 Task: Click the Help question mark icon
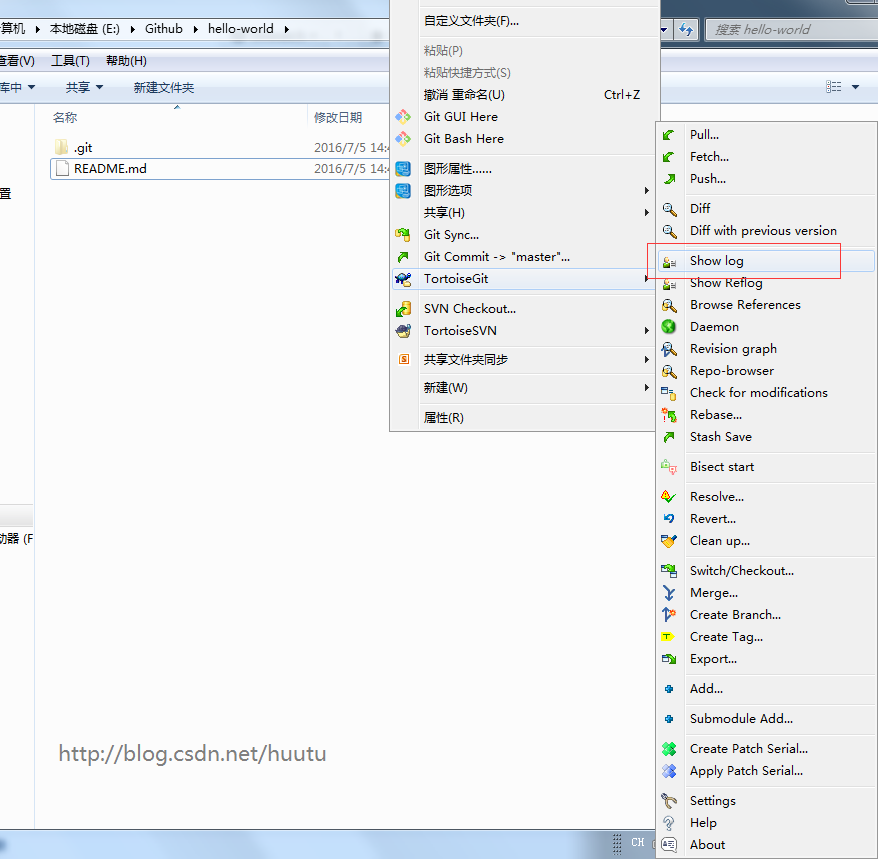(x=669, y=823)
